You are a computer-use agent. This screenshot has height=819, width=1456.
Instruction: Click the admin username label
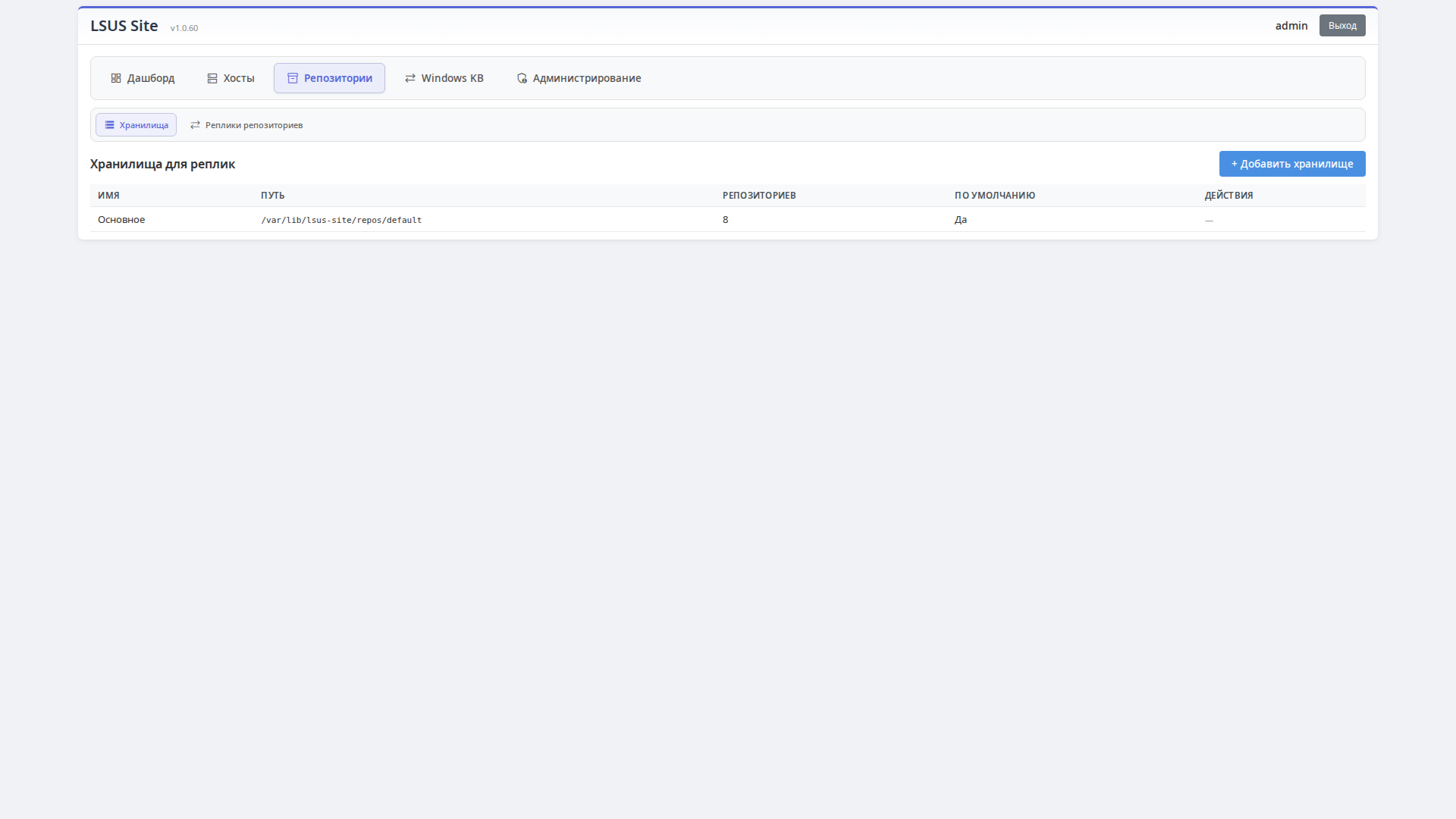1291,26
